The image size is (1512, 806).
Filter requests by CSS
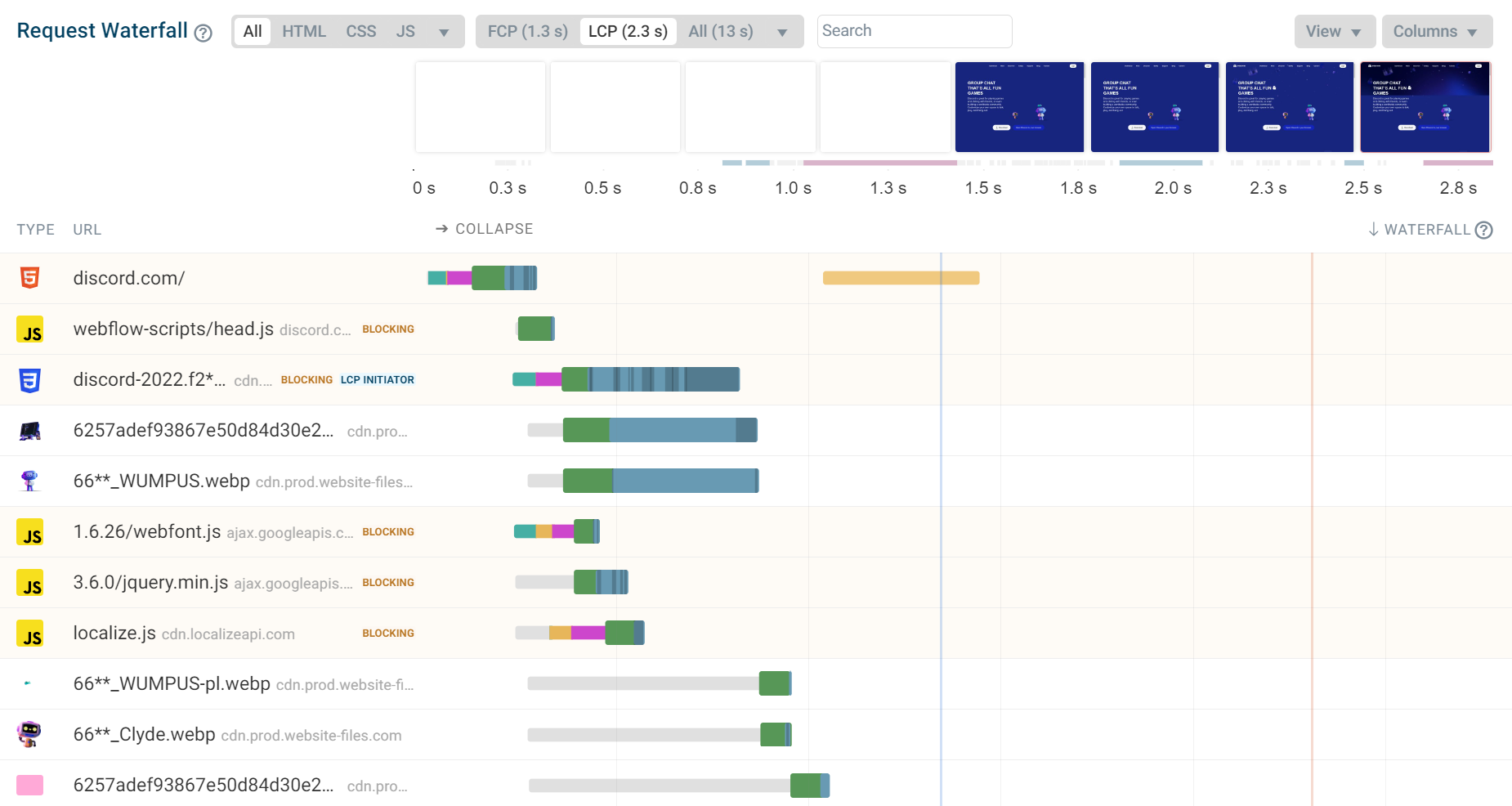[x=361, y=31]
